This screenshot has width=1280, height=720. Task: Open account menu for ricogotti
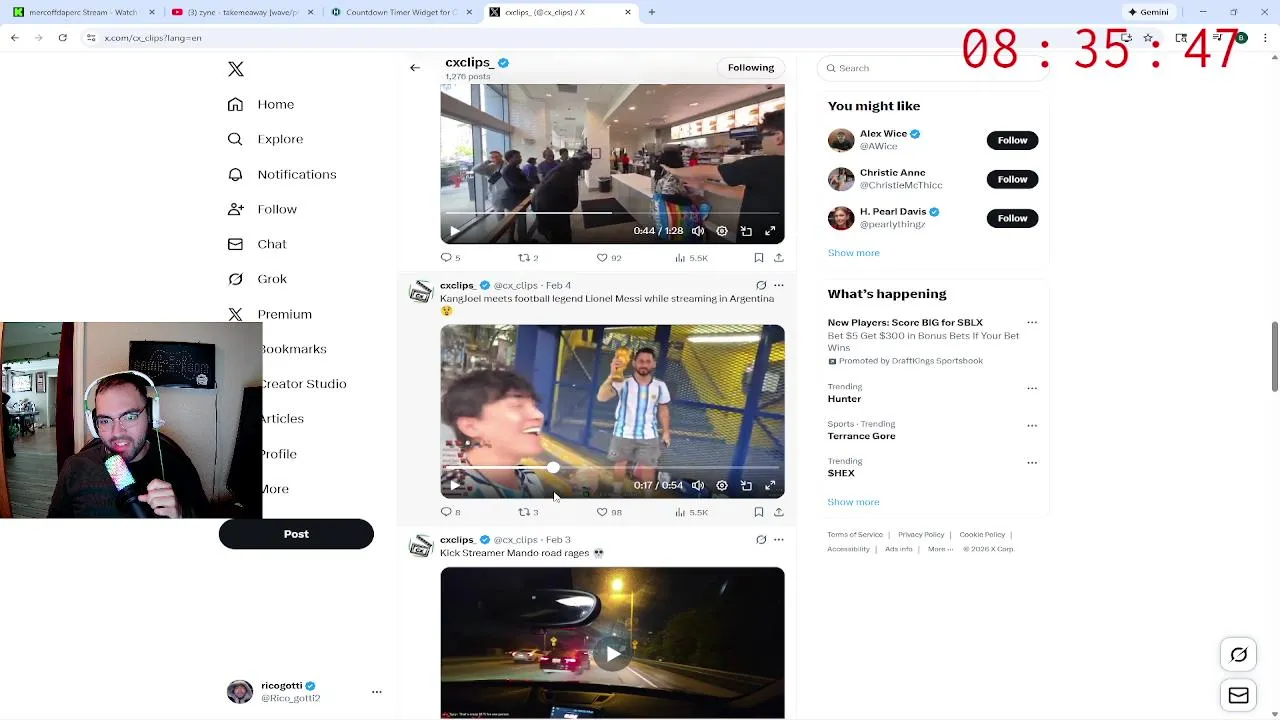377,692
